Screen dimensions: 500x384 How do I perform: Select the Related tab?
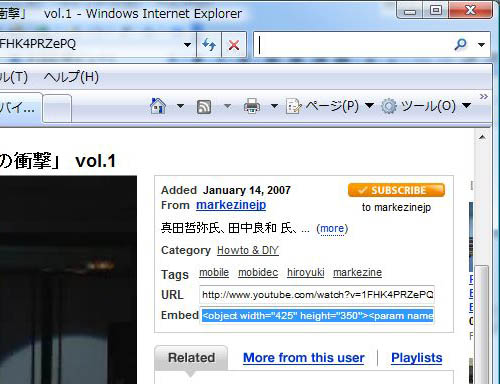point(191,358)
